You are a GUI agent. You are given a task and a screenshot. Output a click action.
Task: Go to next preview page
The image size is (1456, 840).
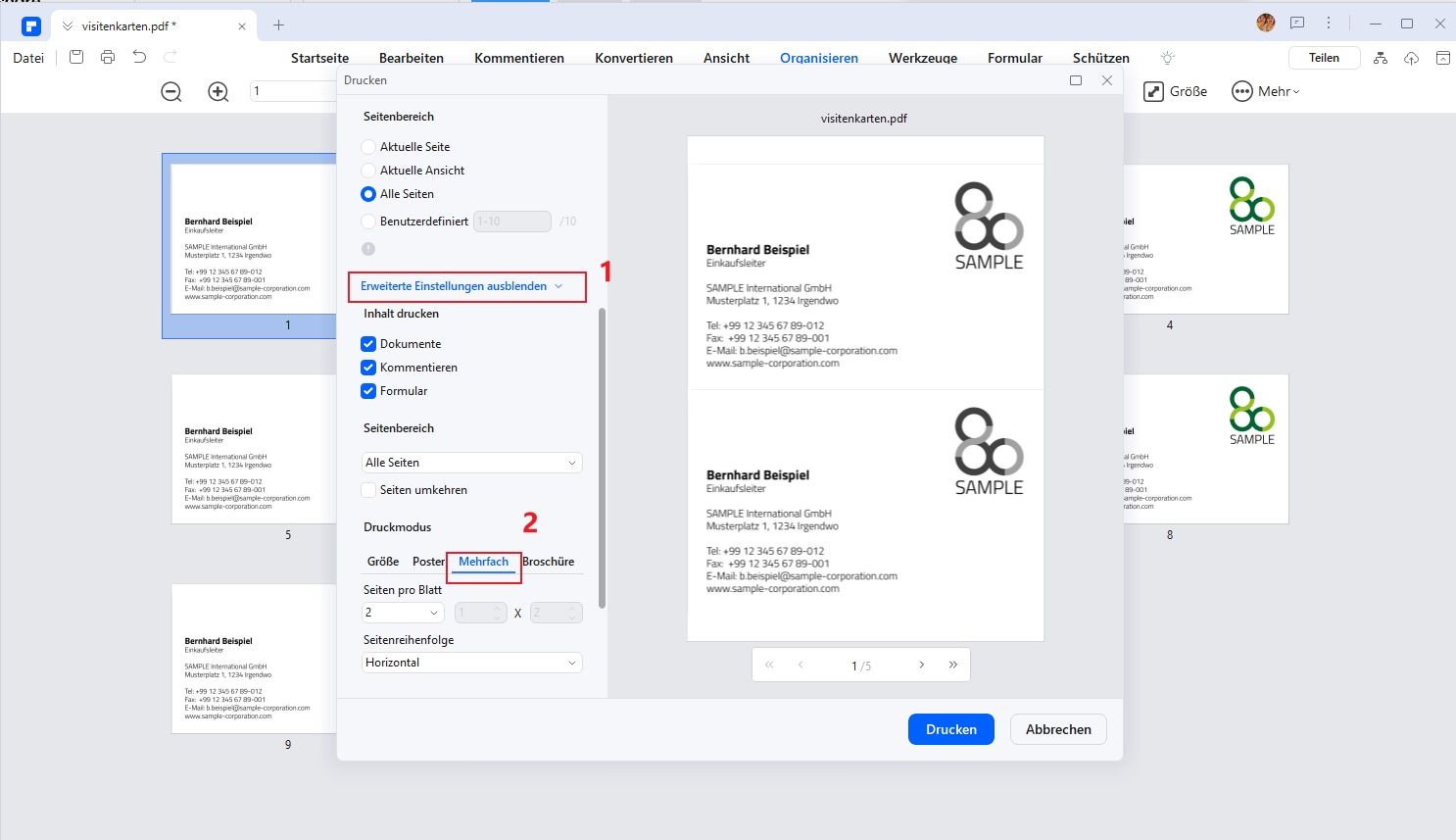pos(922,665)
